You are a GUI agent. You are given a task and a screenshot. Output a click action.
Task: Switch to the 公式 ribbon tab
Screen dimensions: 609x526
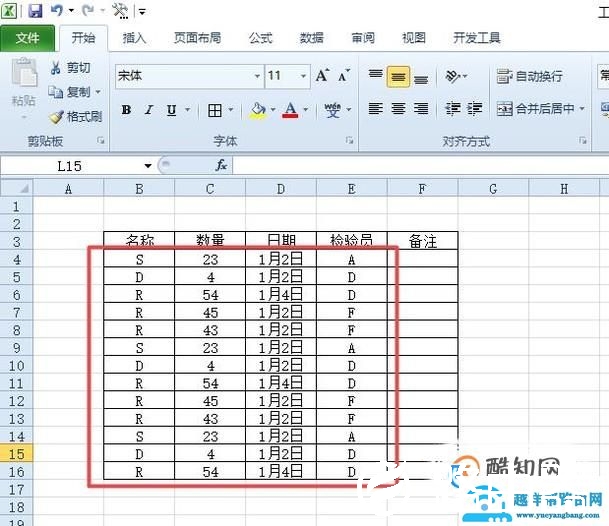tap(261, 38)
